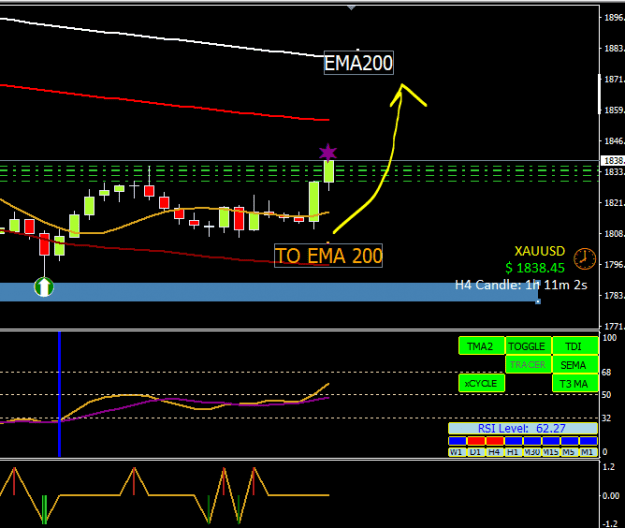625x528 pixels.
Task: Click the purple star signal marker
Action: [x=328, y=153]
